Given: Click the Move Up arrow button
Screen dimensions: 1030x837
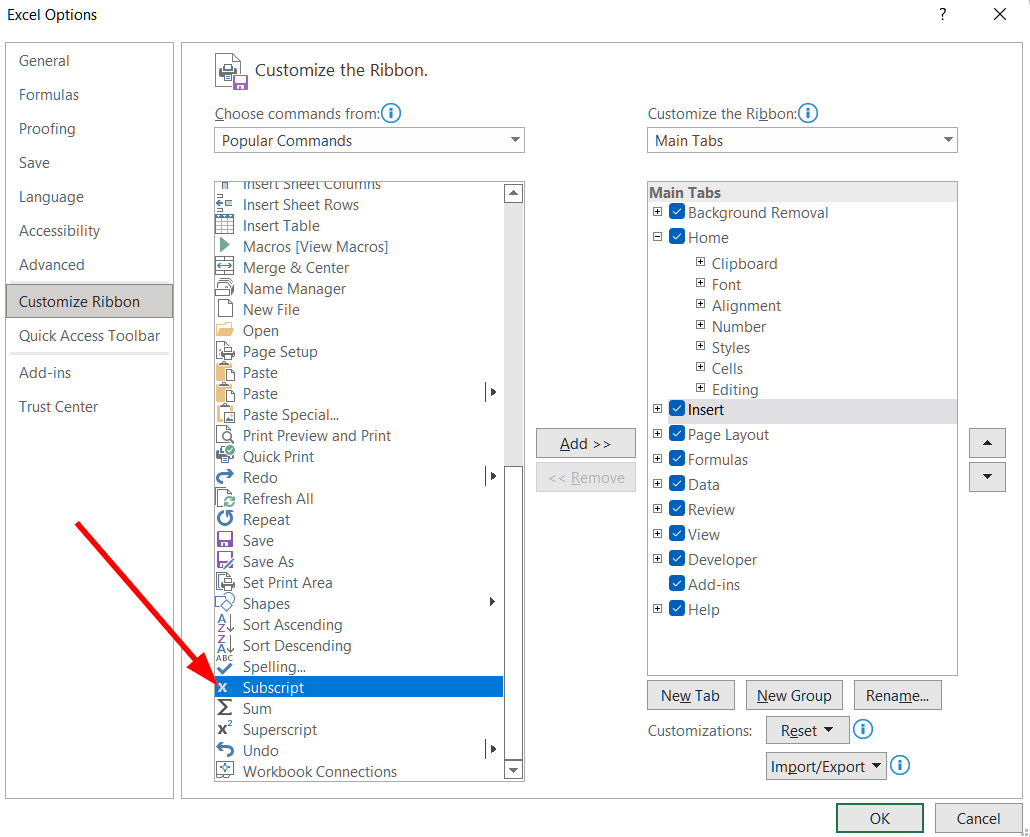Looking at the screenshot, I should click(x=987, y=443).
